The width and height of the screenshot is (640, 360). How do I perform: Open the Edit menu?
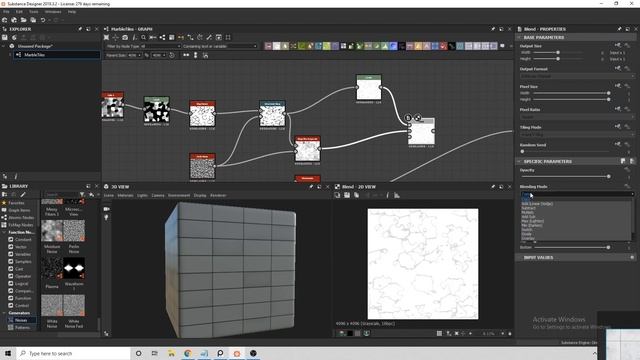click(19, 12)
